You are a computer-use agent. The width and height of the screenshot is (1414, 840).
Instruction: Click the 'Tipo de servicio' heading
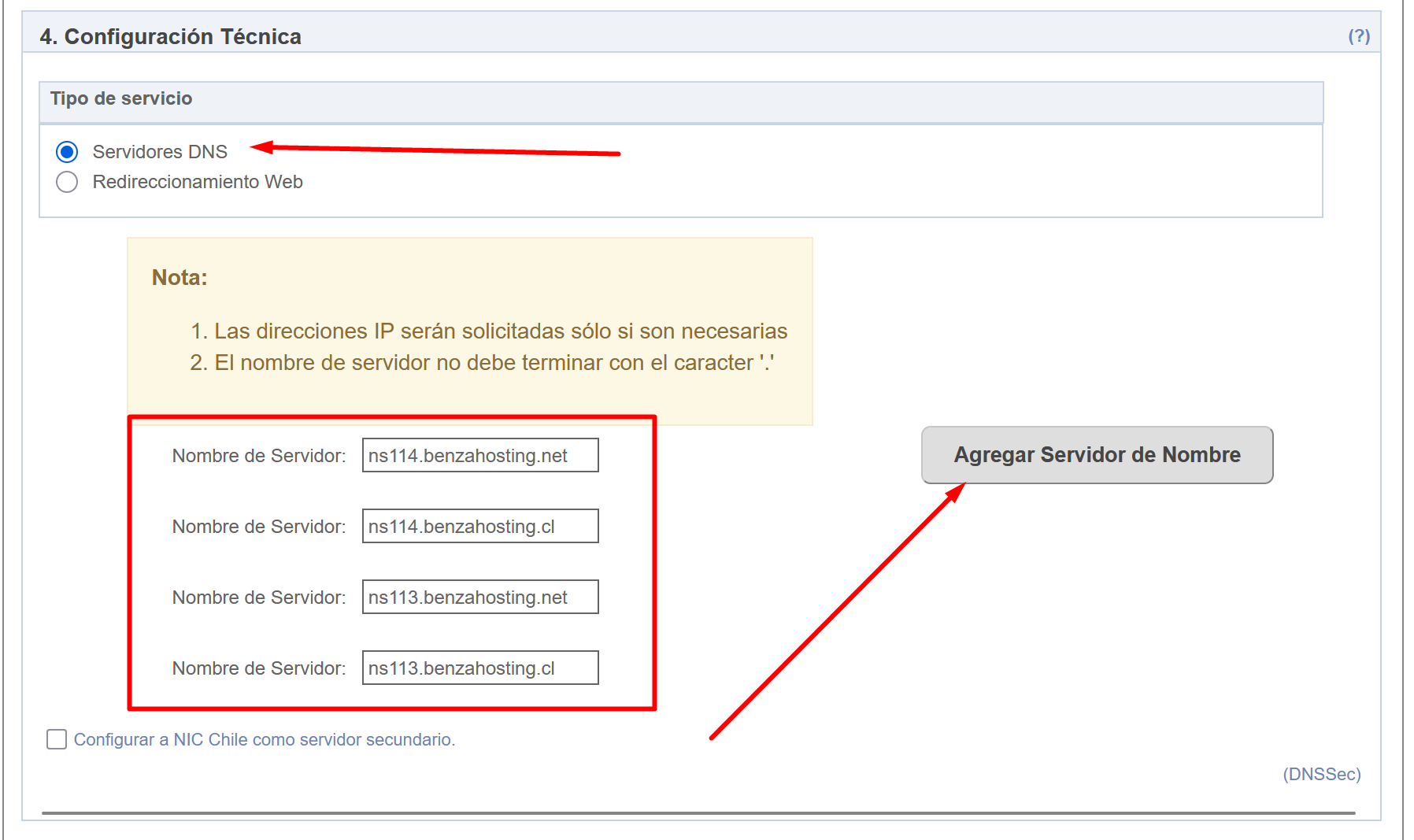pos(121,98)
